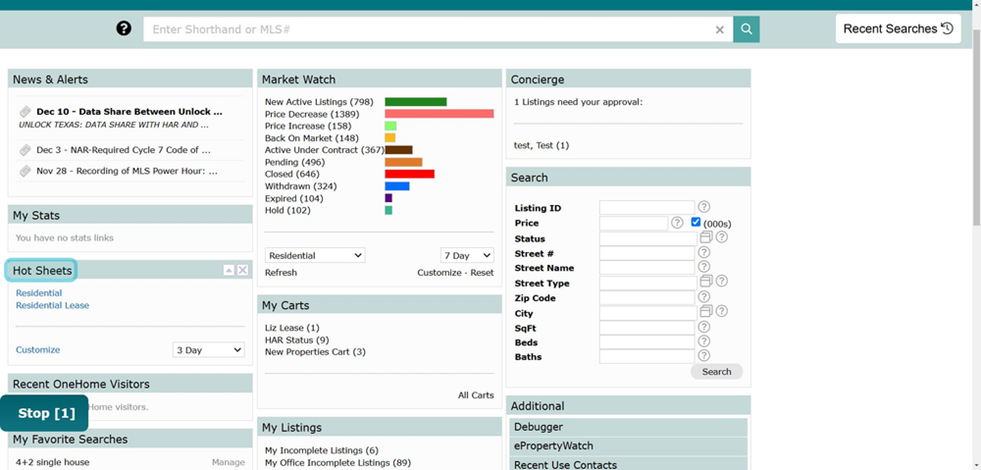Click "Active Under Contract (367)" in Market Watch
Screen dimensions: 981x470
click(x=324, y=150)
